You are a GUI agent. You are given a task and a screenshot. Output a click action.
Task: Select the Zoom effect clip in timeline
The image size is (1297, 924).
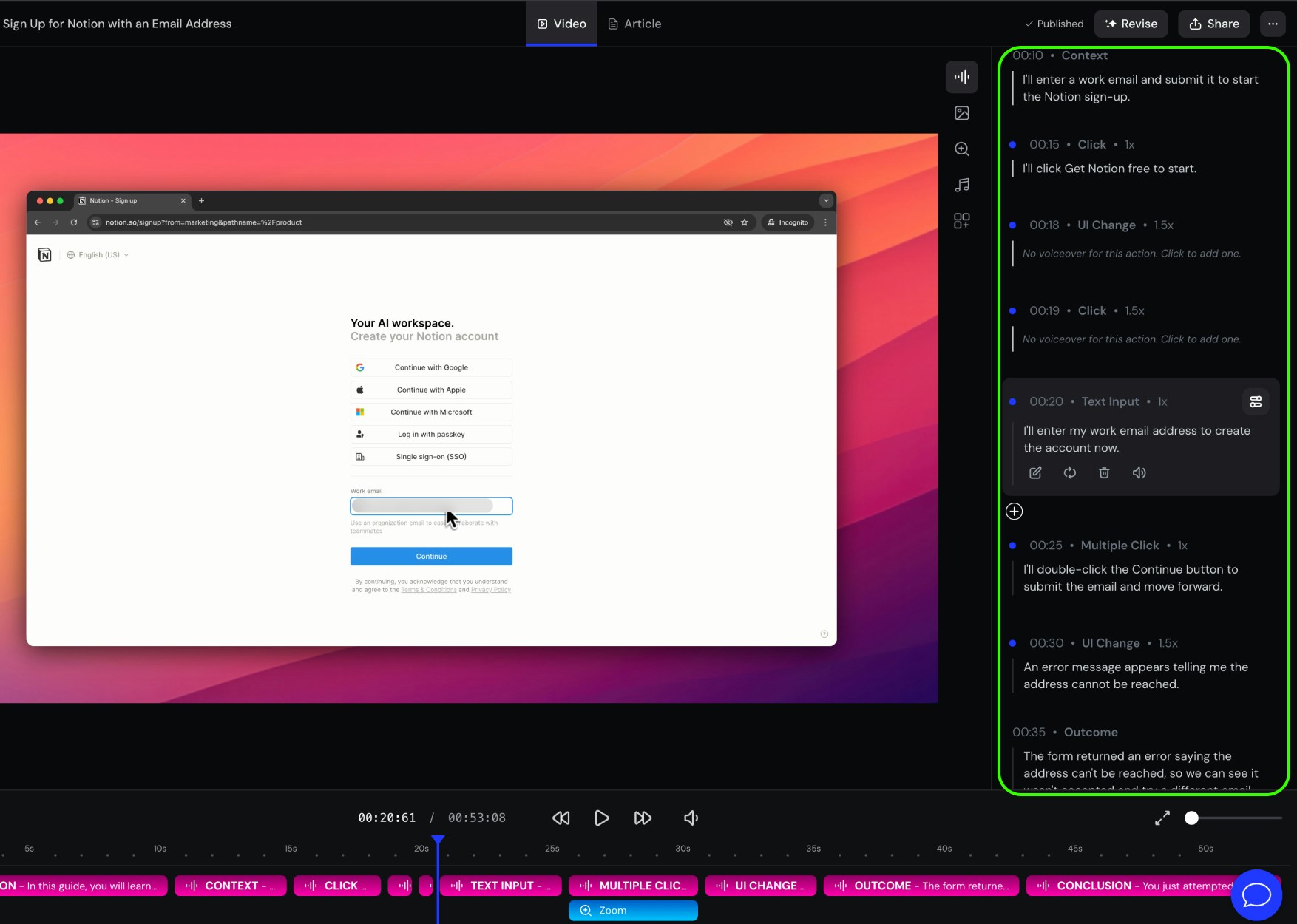click(633, 911)
